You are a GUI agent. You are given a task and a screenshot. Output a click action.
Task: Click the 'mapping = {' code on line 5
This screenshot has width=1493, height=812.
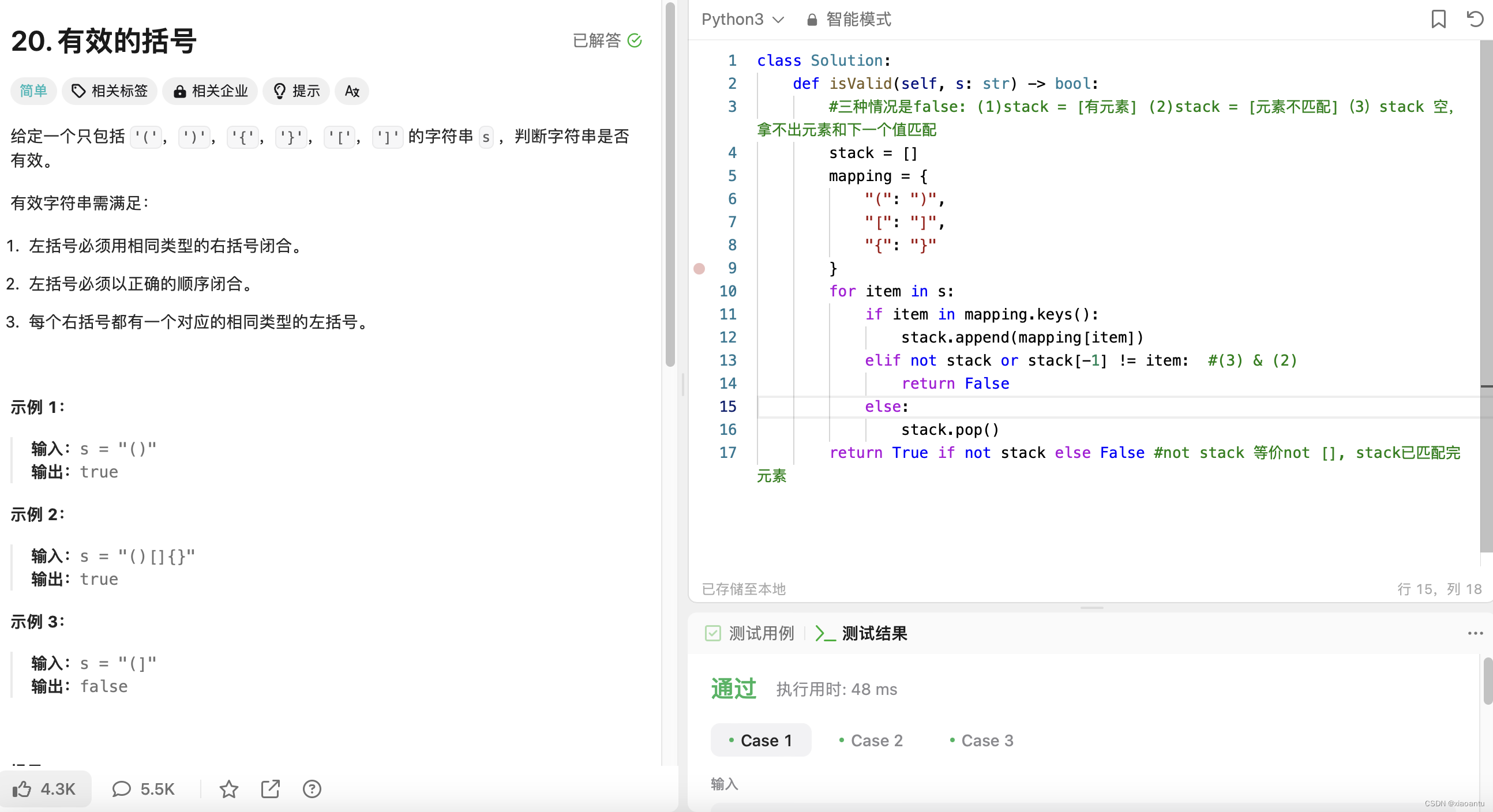[x=877, y=176]
